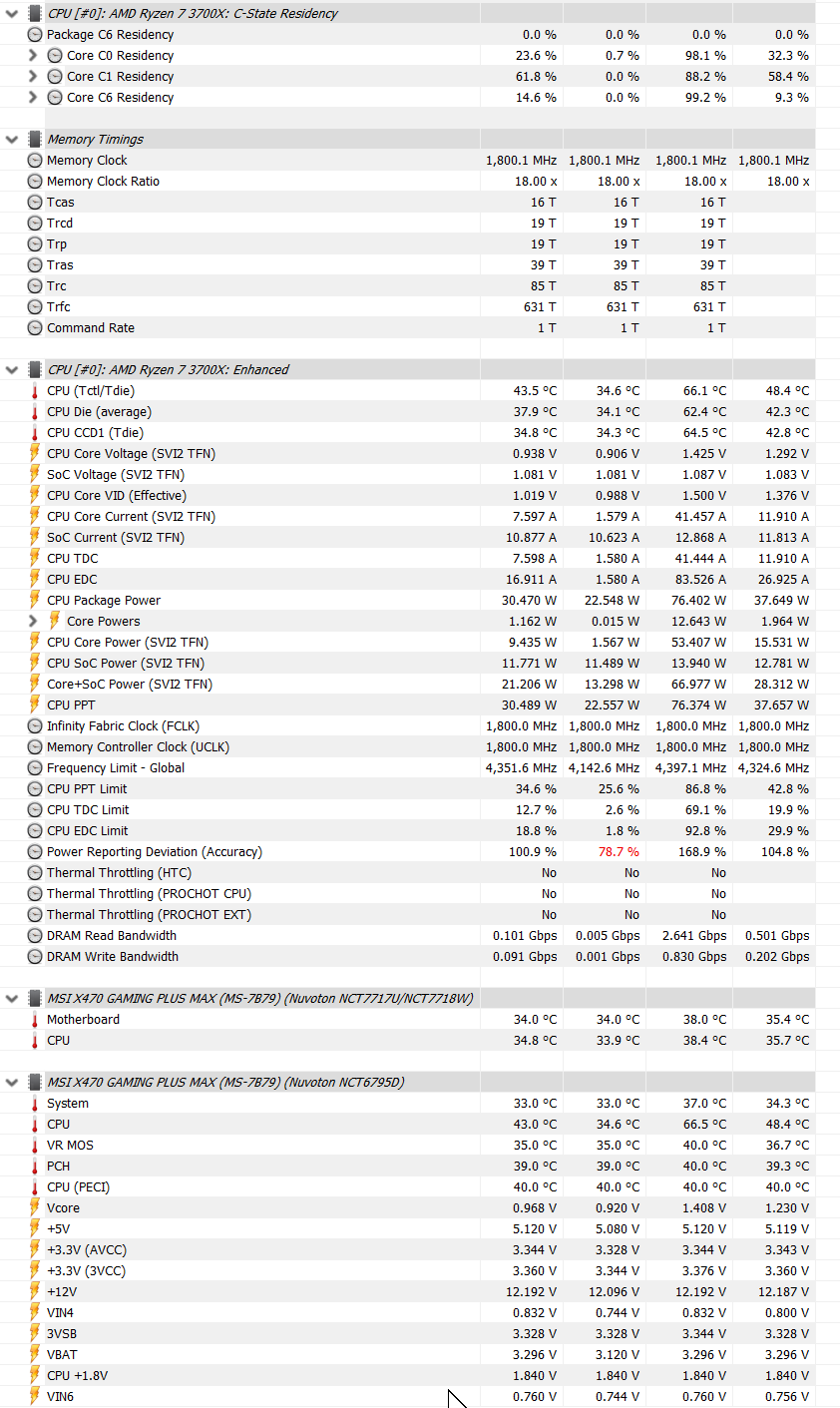Viewport: 840px width, 1408px height.
Task: Click lightning icon beside +12V
Action: (35, 1292)
